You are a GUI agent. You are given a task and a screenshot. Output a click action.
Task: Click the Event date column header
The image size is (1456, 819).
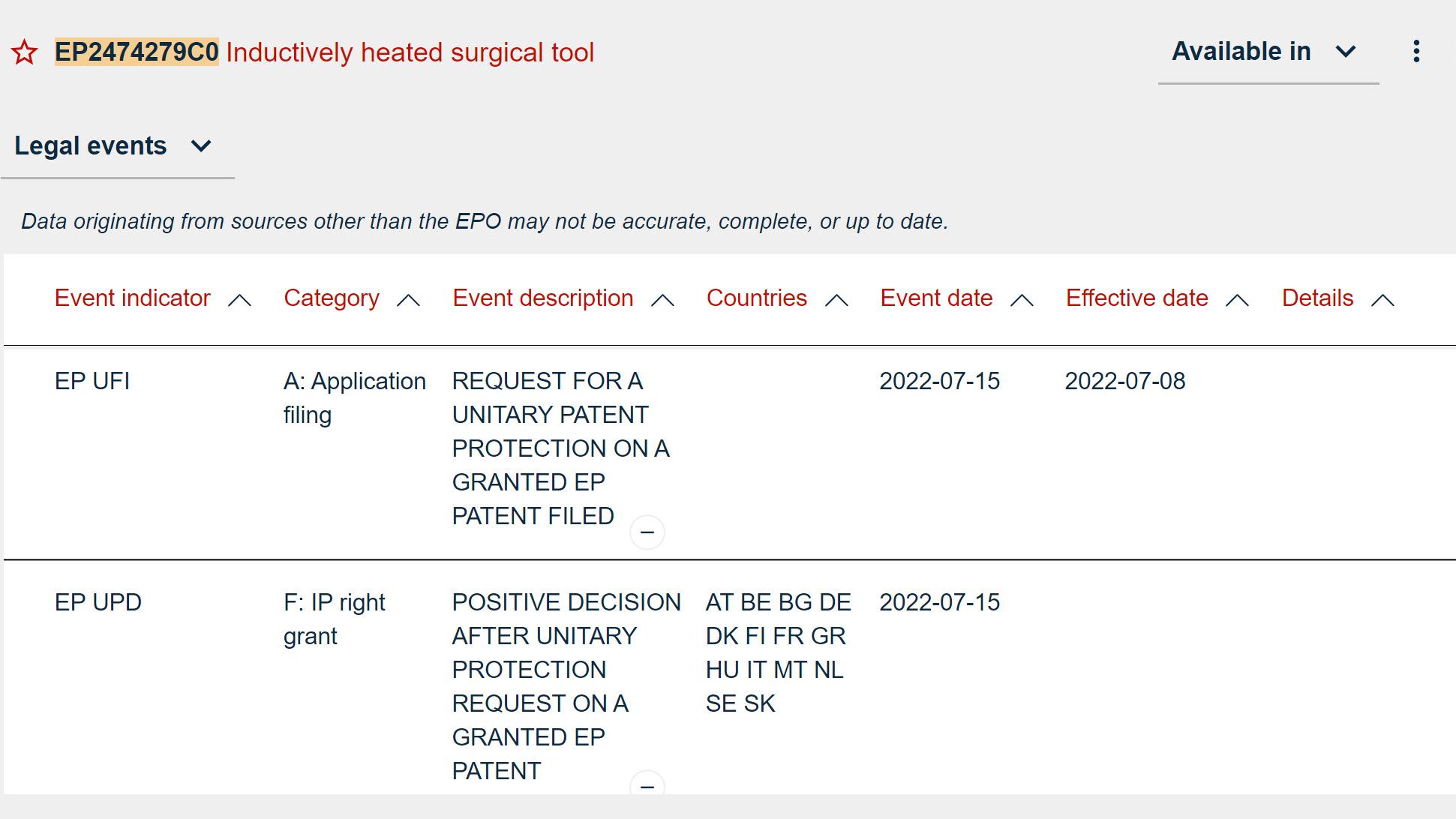point(936,298)
